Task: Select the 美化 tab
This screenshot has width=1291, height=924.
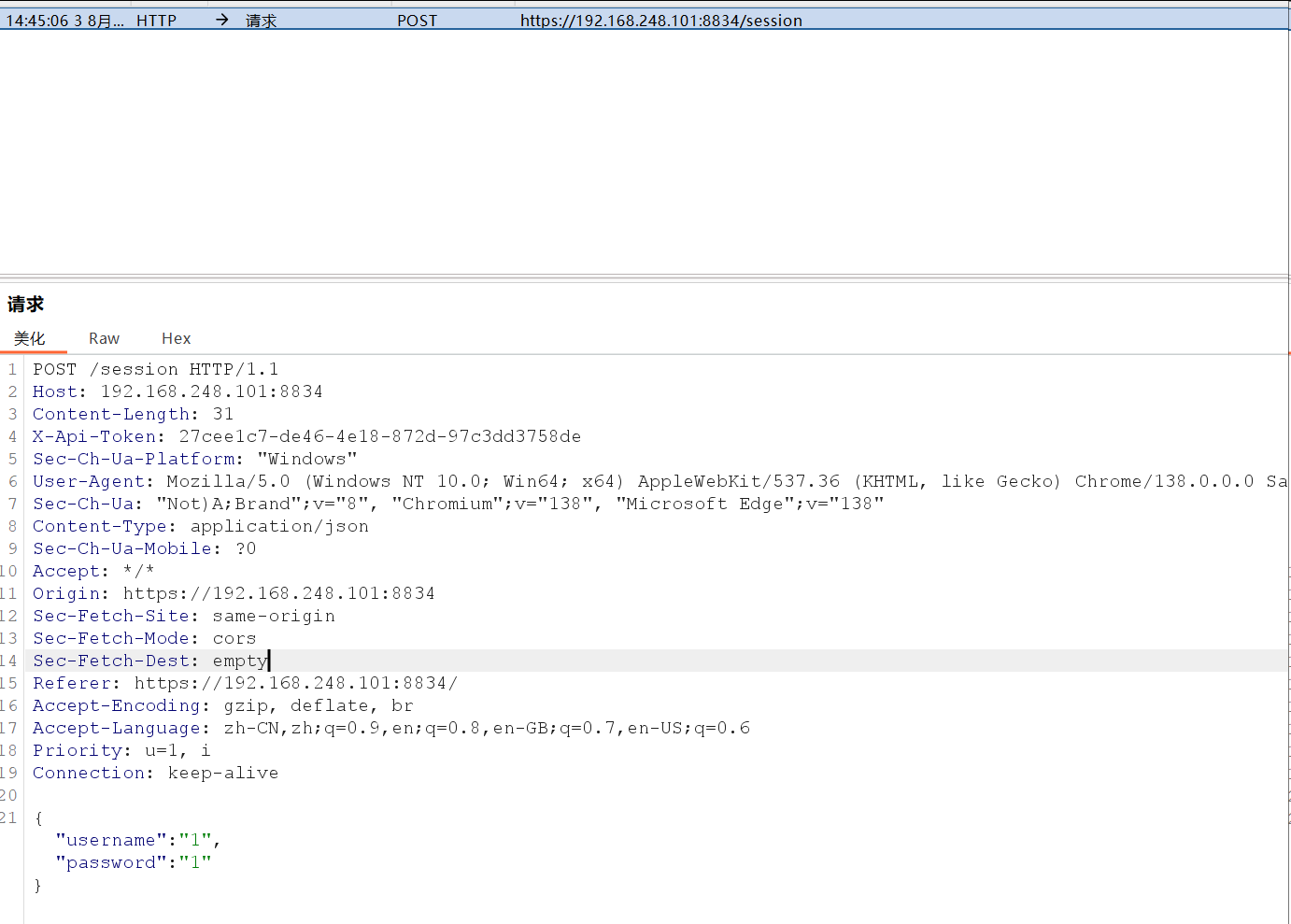Action: [30, 338]
